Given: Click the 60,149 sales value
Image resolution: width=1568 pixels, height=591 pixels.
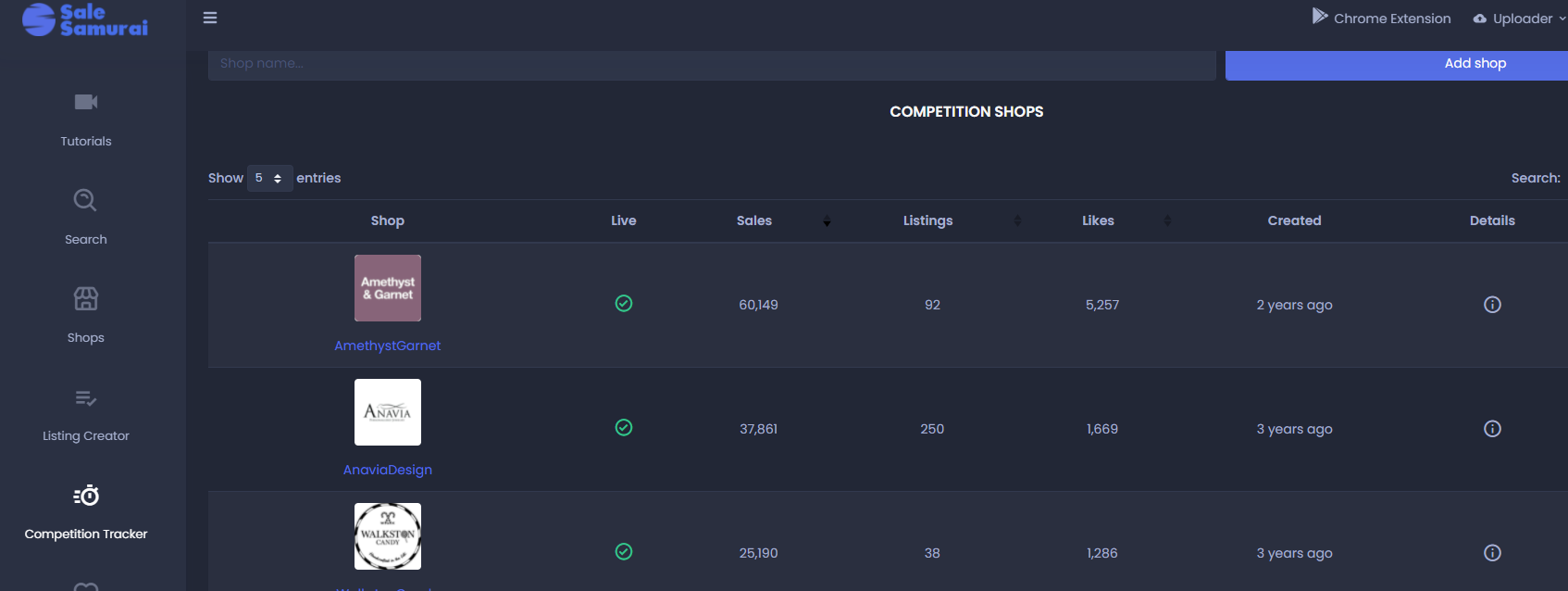Looking at the screenshot, I should 759,305.
